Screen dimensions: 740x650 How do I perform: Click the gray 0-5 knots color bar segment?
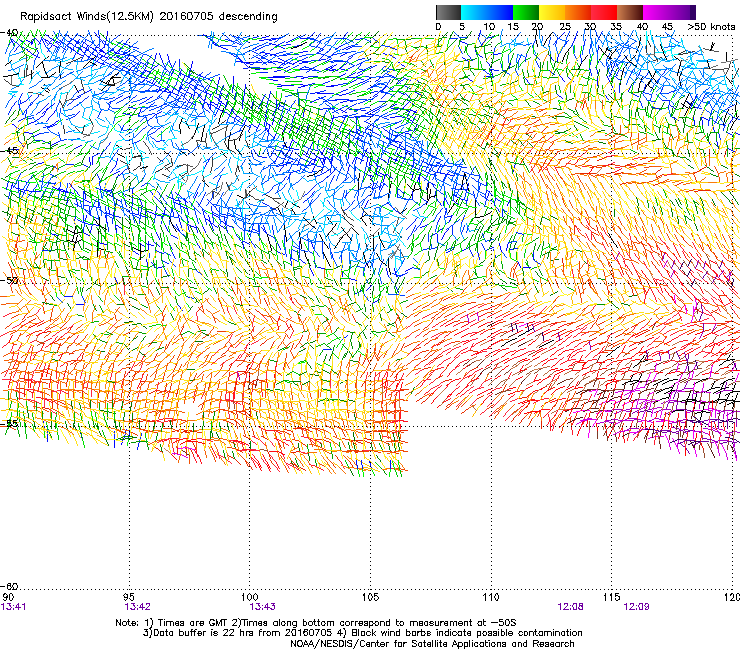click(448, 12)
